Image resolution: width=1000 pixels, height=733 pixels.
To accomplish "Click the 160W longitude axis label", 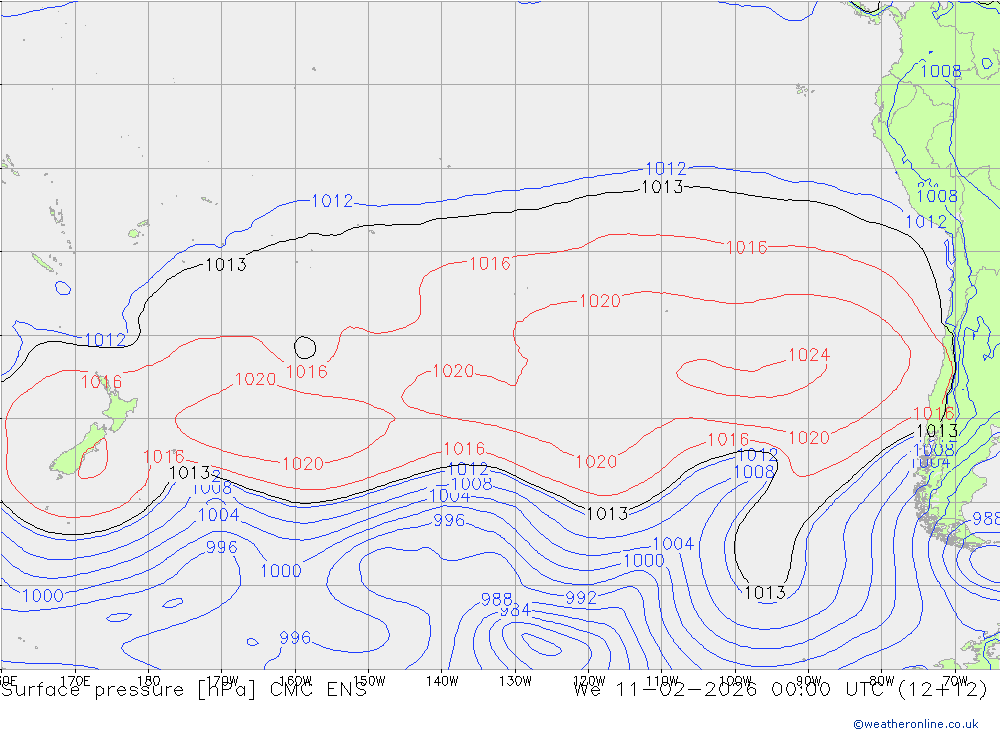I will [x=295, y=681].
